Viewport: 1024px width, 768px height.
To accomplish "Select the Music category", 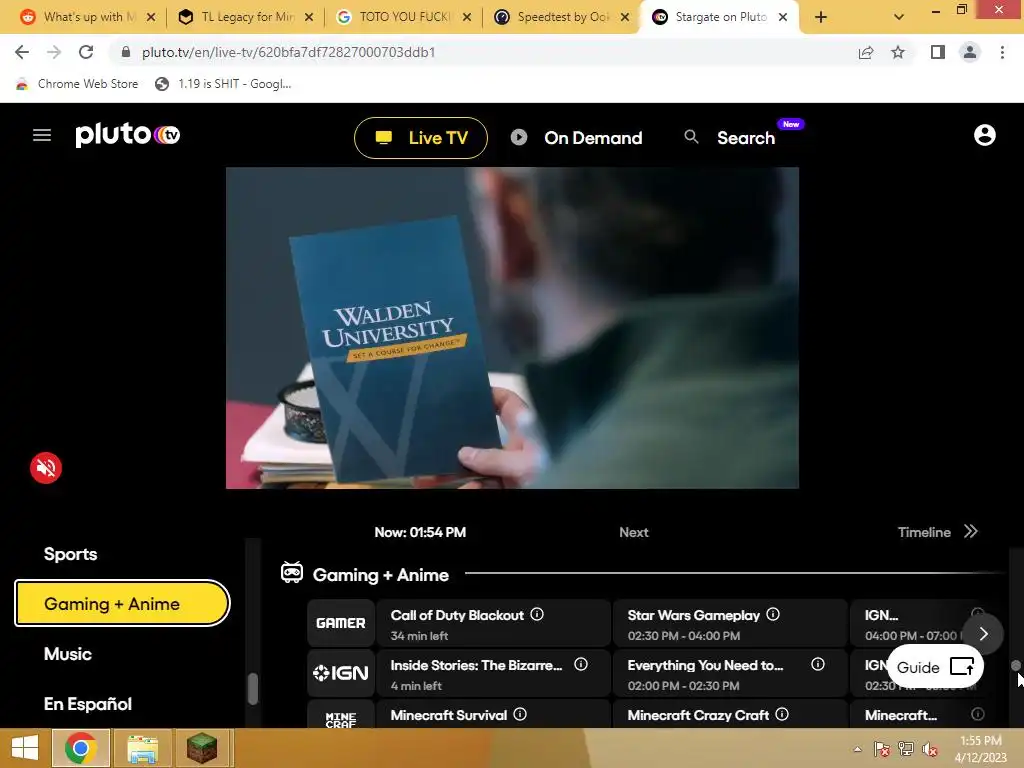I will [x=68, y=654].
